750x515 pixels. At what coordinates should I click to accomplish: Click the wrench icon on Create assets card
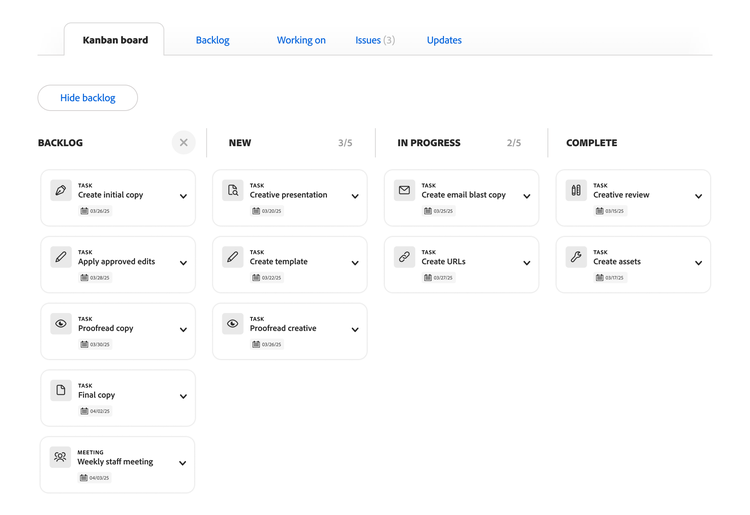point(576,257)
